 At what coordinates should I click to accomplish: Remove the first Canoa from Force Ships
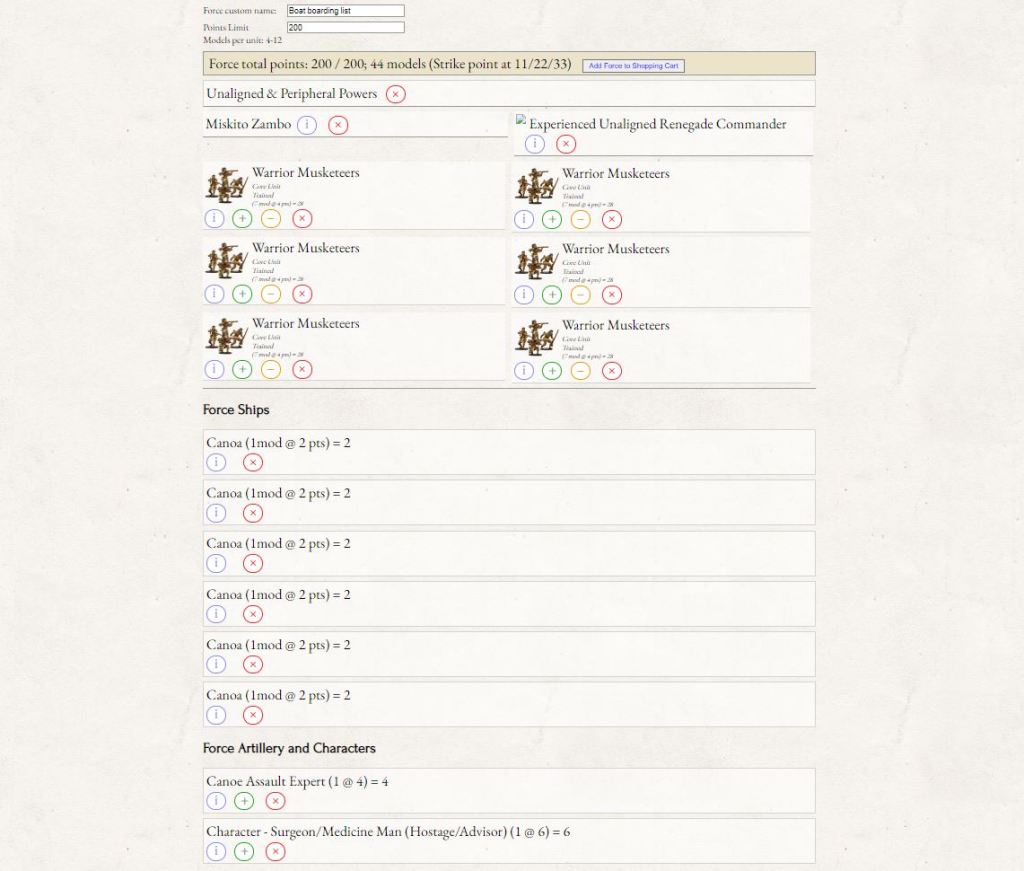click(x=253, y=462)
